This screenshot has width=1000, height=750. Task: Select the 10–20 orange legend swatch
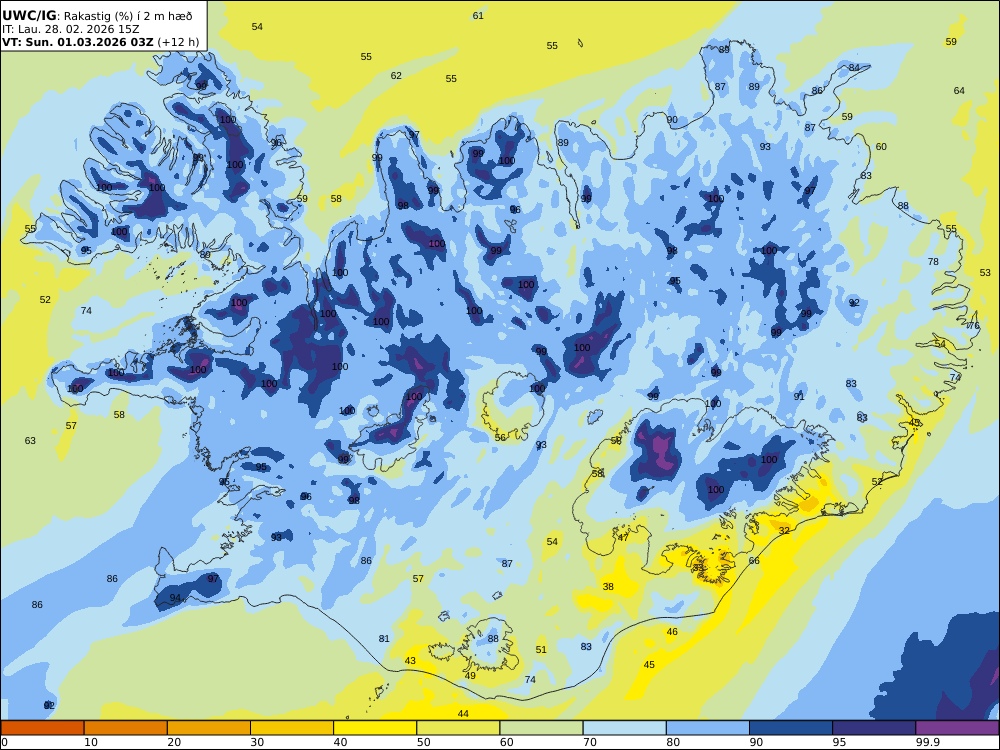126,728
